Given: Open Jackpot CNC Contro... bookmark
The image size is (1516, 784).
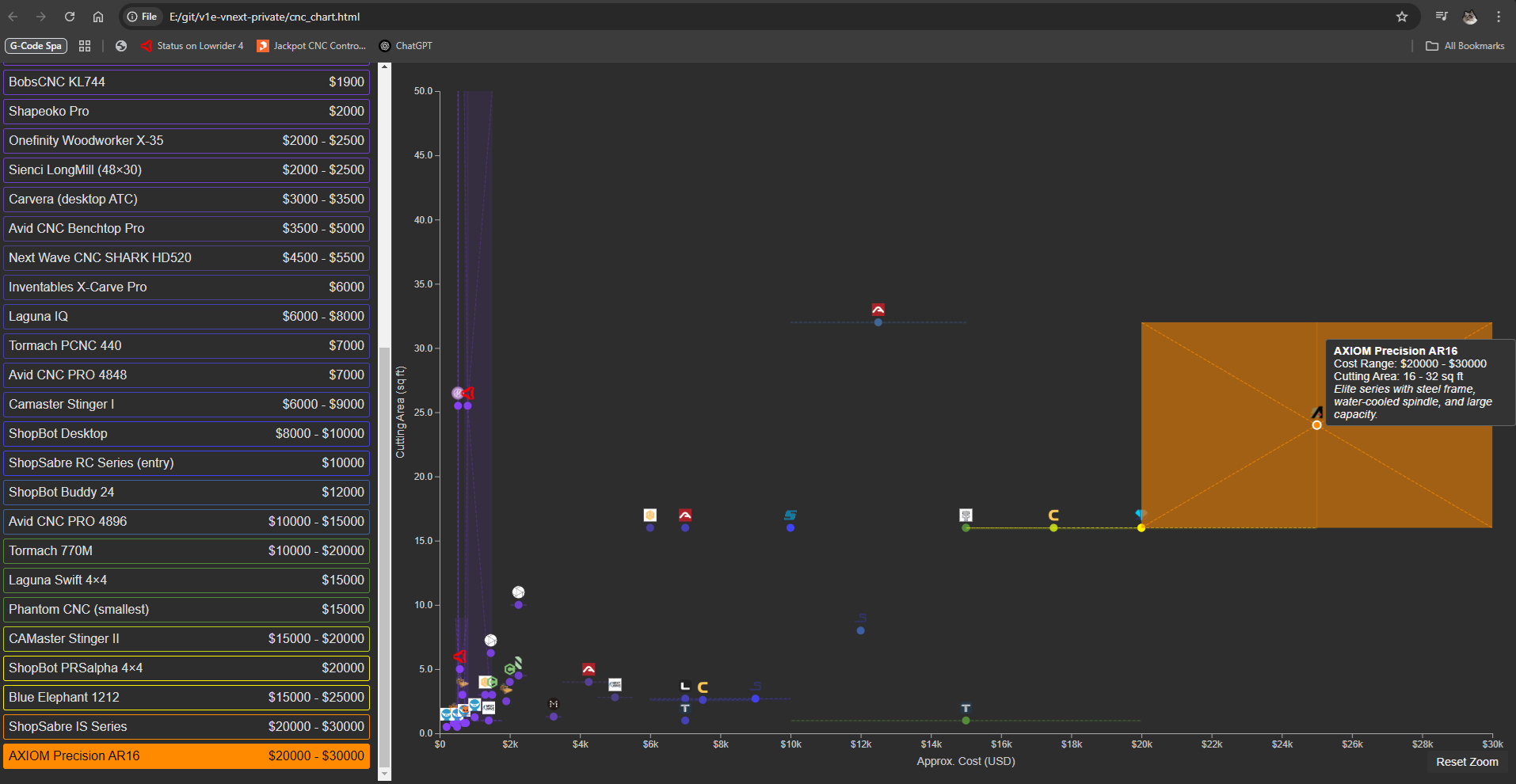Looking at the screenshot, I should click(311, 46).
